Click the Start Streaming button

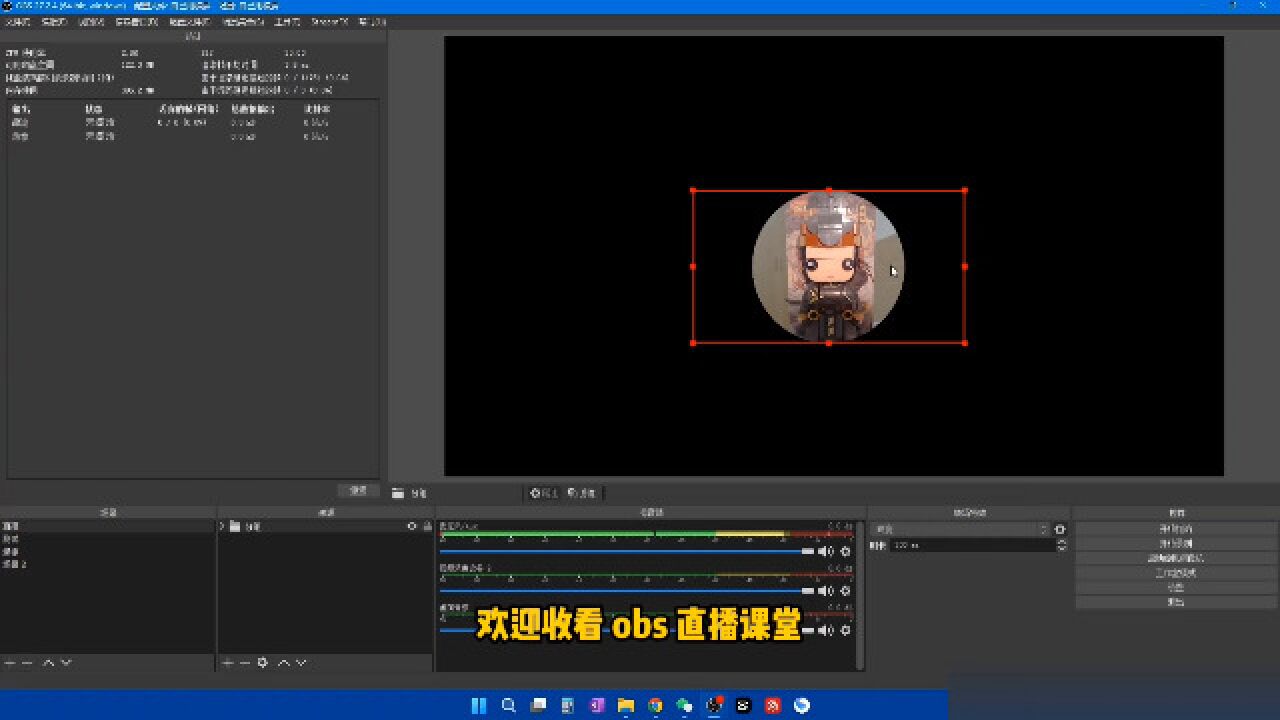click(x=1178, y=527)
